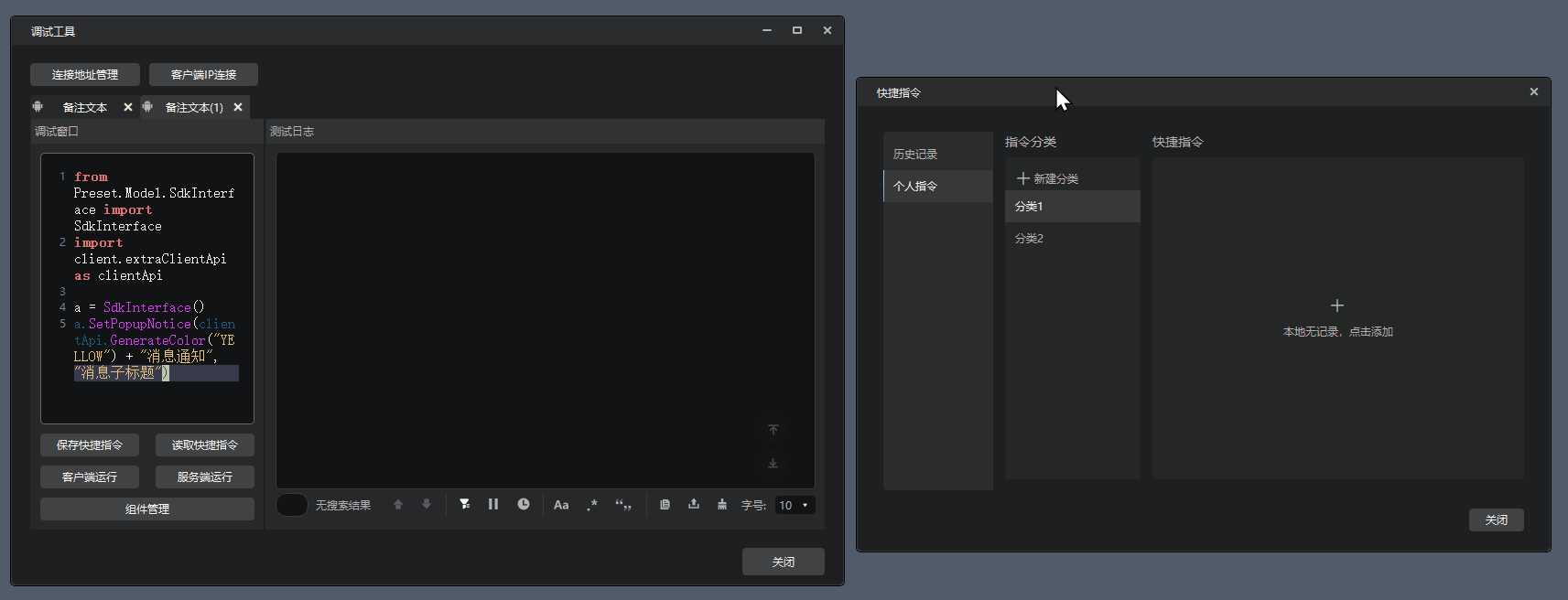Viewport: 1568px width, 600px height.
Task: Click 新建分类 to add a category
Action: pyautogui.click(x=1048, y=178)
